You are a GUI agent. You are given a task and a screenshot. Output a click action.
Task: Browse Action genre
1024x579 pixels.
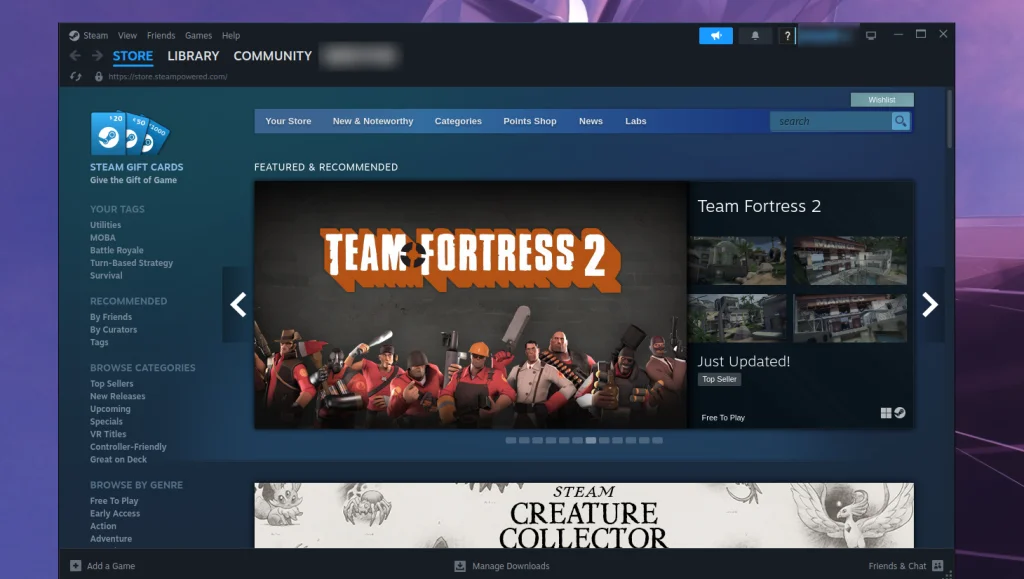pyautogui.click(x=103, y=526)
